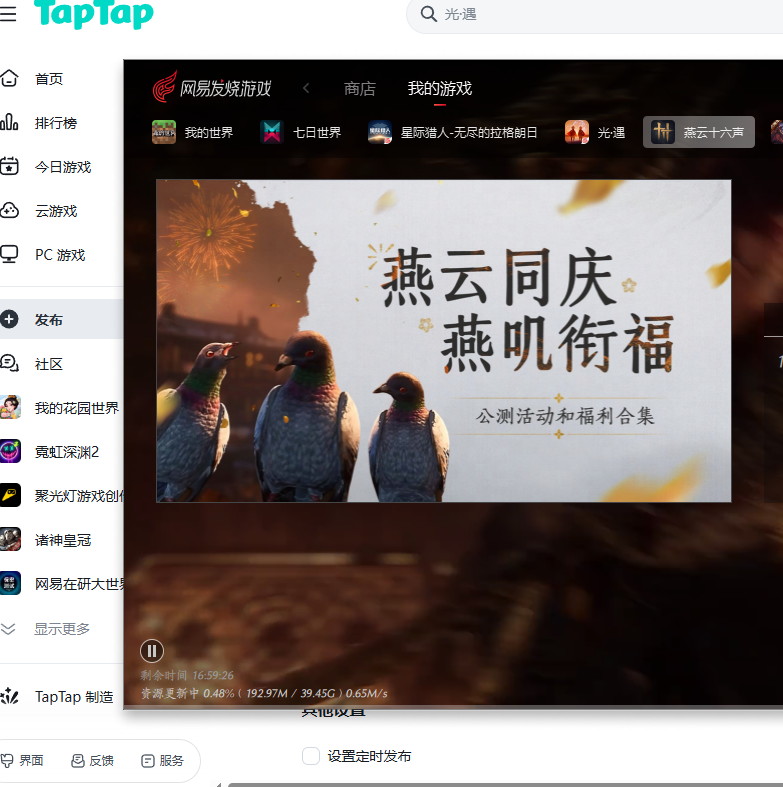Click the PC monitor icon
Screen dimensions: 783x787
10,254
